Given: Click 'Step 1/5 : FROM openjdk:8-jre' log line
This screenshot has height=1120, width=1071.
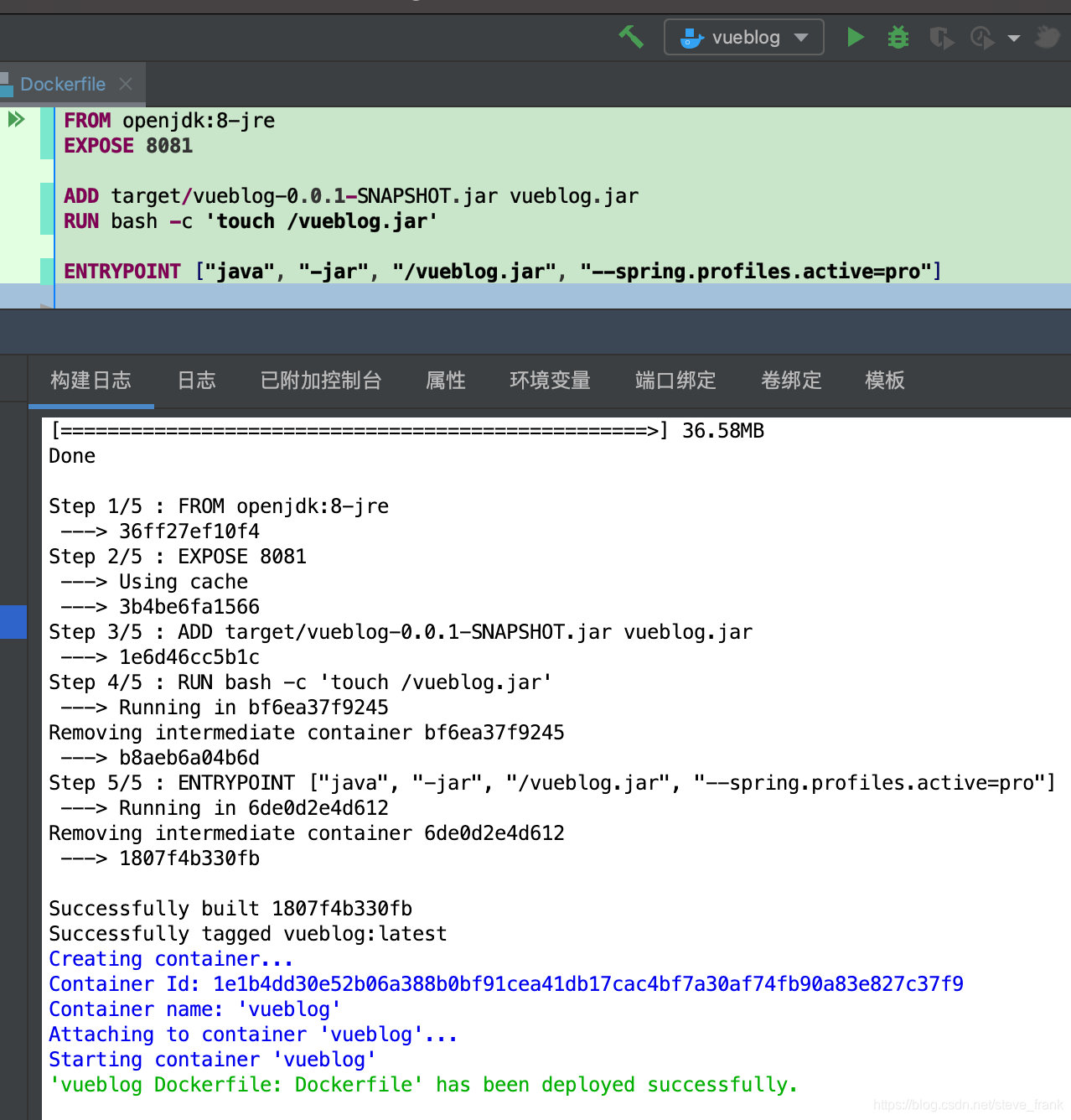Looking at the screenshot, I should pyautogui.click(x=219, y=506).
